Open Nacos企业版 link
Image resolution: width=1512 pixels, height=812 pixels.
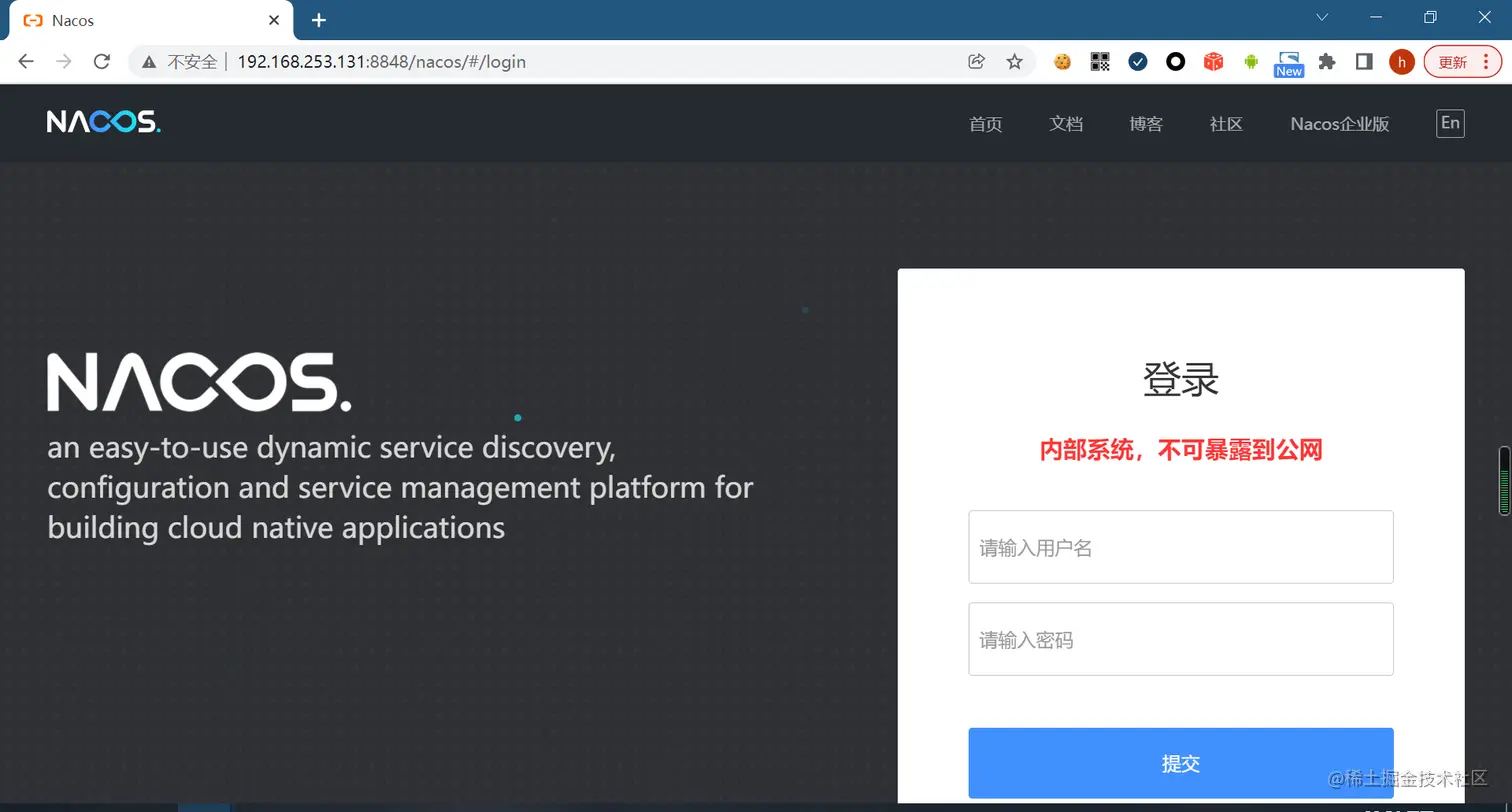[1340, 124]
